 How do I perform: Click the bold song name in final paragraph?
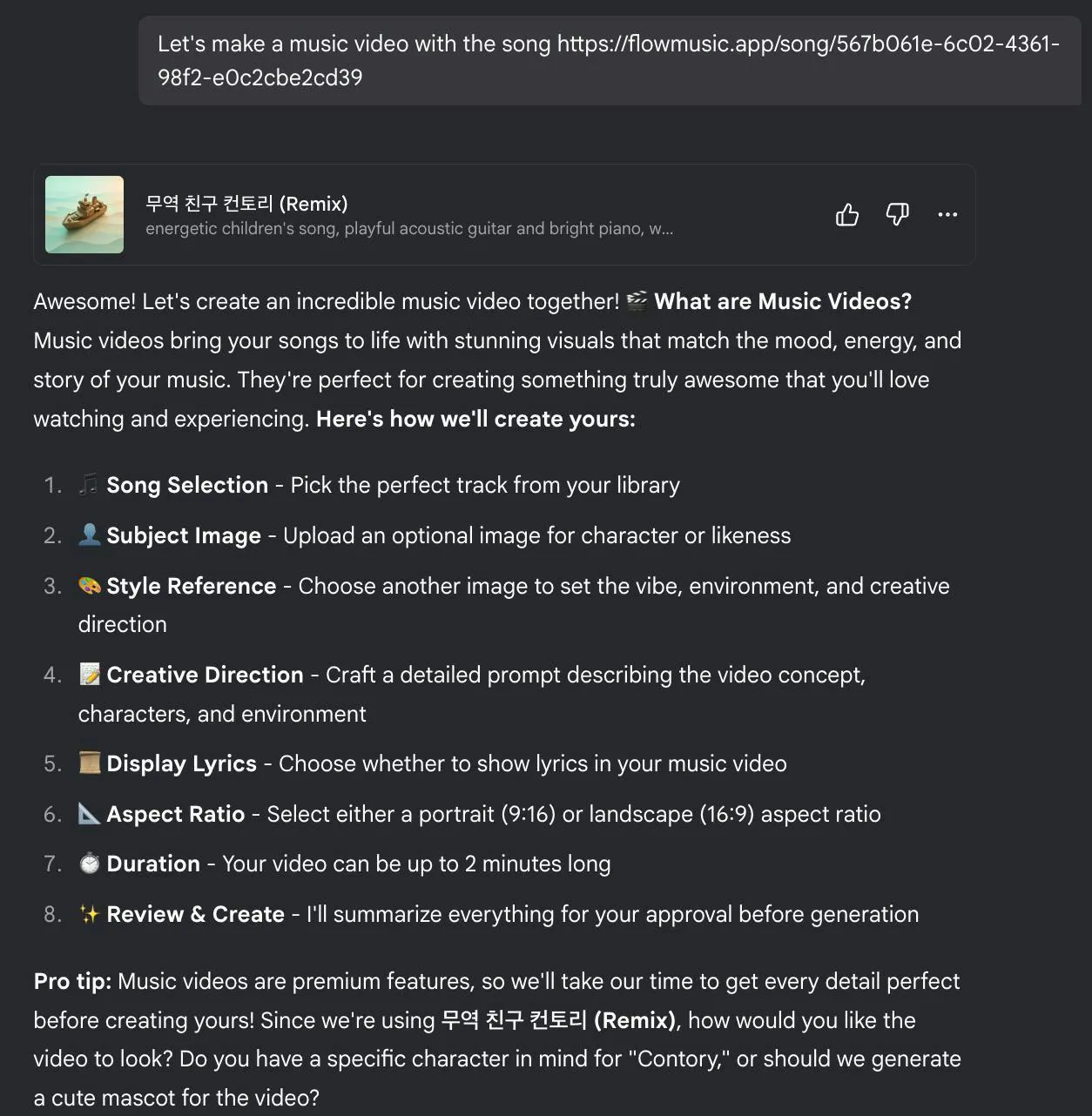[558, 1020]
